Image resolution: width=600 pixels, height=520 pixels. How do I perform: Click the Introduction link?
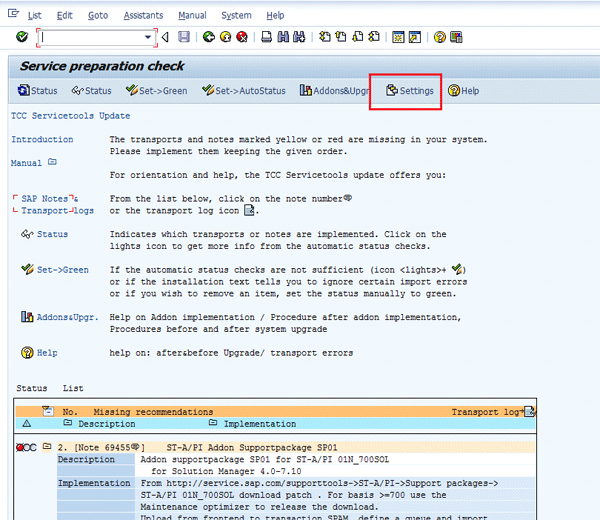point(42,140)
